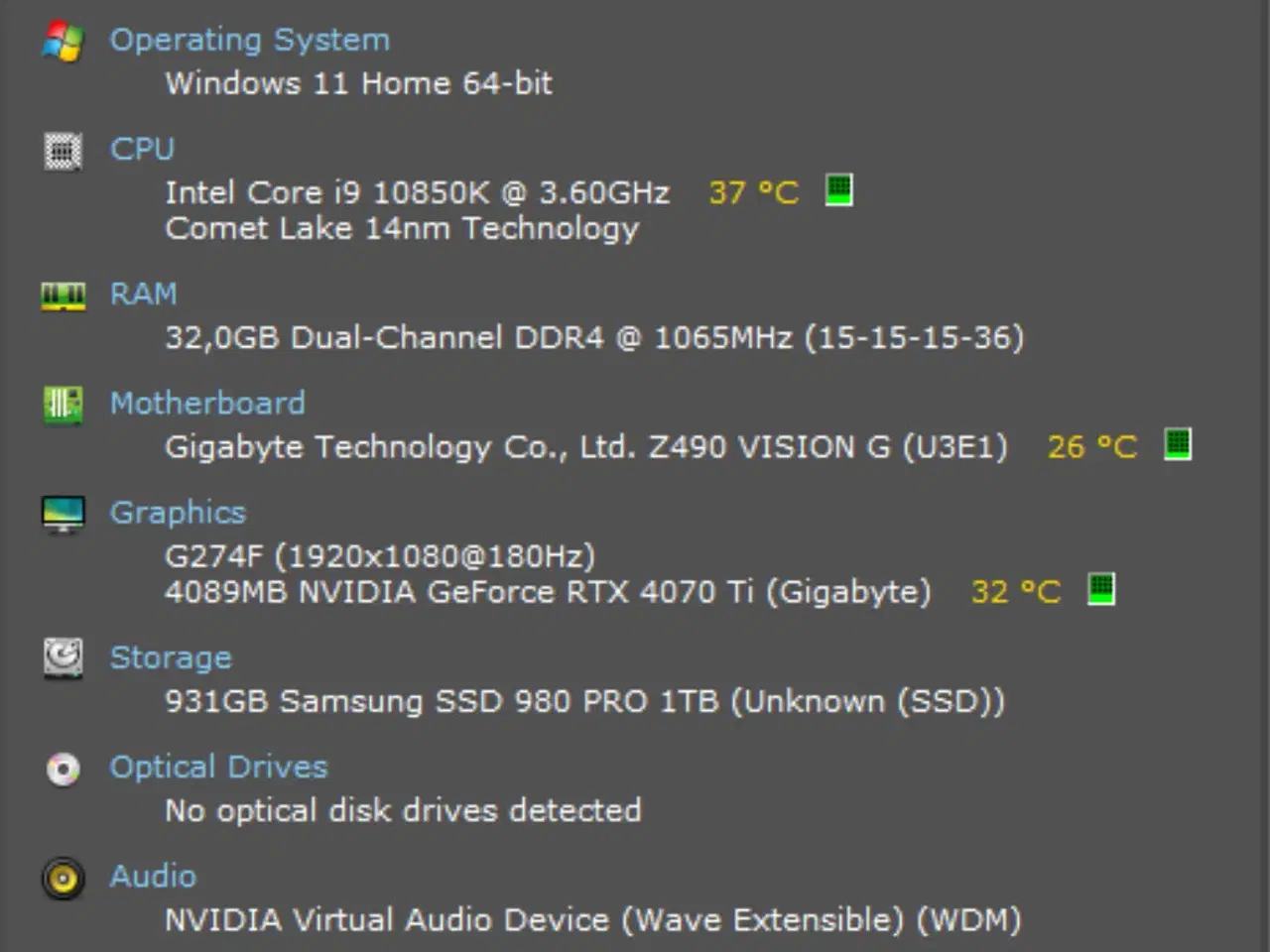The height and width of the screenshot is (952, 1270).
Task: Click the Graphics monitor icon
Action: 63,514
